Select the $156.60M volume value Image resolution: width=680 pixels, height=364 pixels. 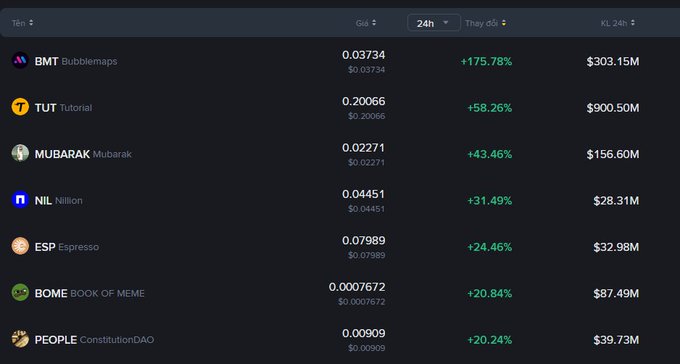click(613, 154)
